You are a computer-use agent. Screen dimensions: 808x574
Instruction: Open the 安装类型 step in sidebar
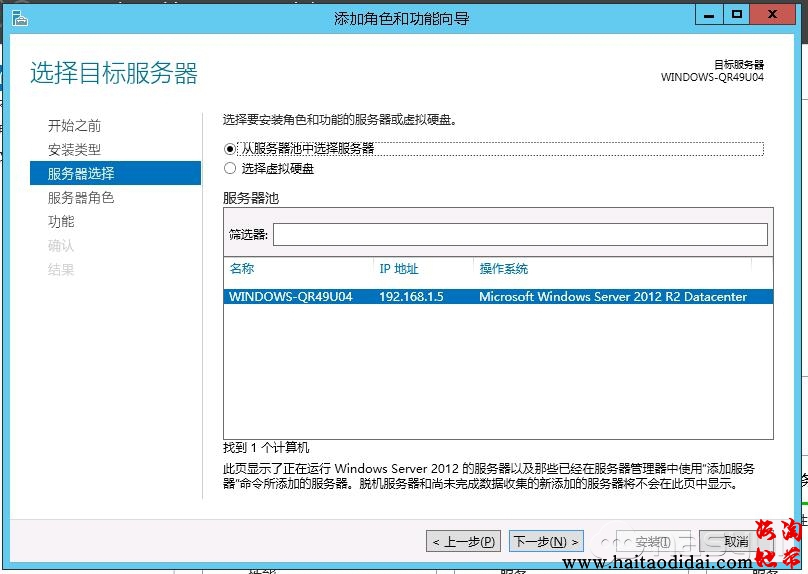(x=74, y=150)
